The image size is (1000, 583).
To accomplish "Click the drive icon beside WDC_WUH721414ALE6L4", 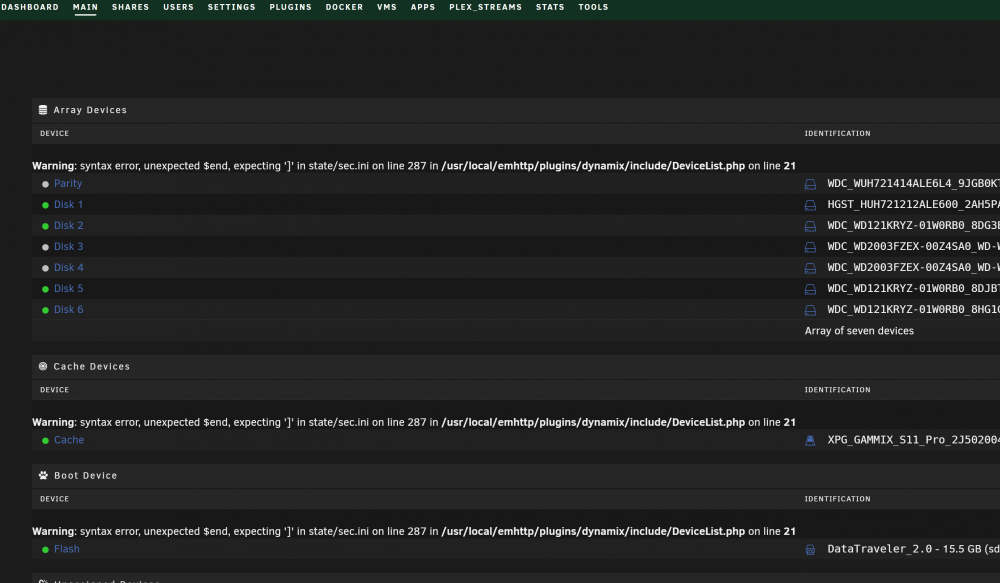I will (x=810, y=184).
